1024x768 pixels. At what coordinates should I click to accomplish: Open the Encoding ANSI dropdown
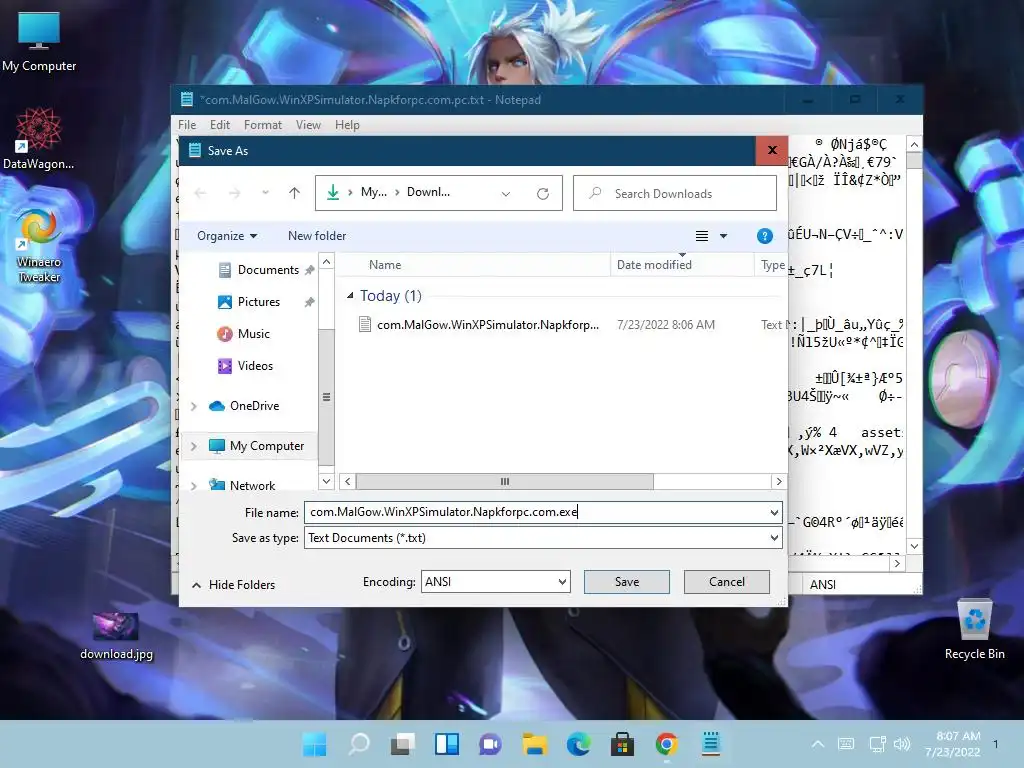point(496,581)
